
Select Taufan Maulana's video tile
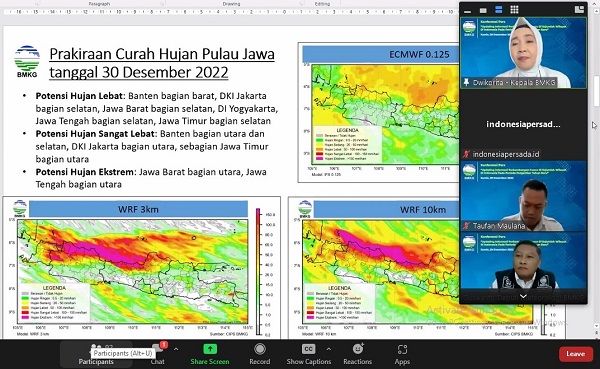[x=523, y=196]
